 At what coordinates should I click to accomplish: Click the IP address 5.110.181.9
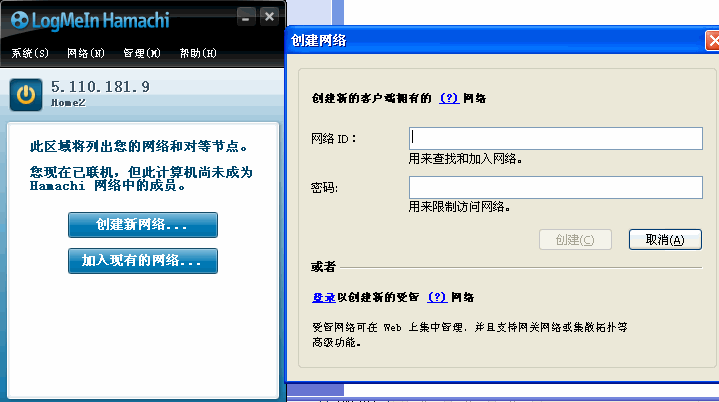click(x=100, y=87)
